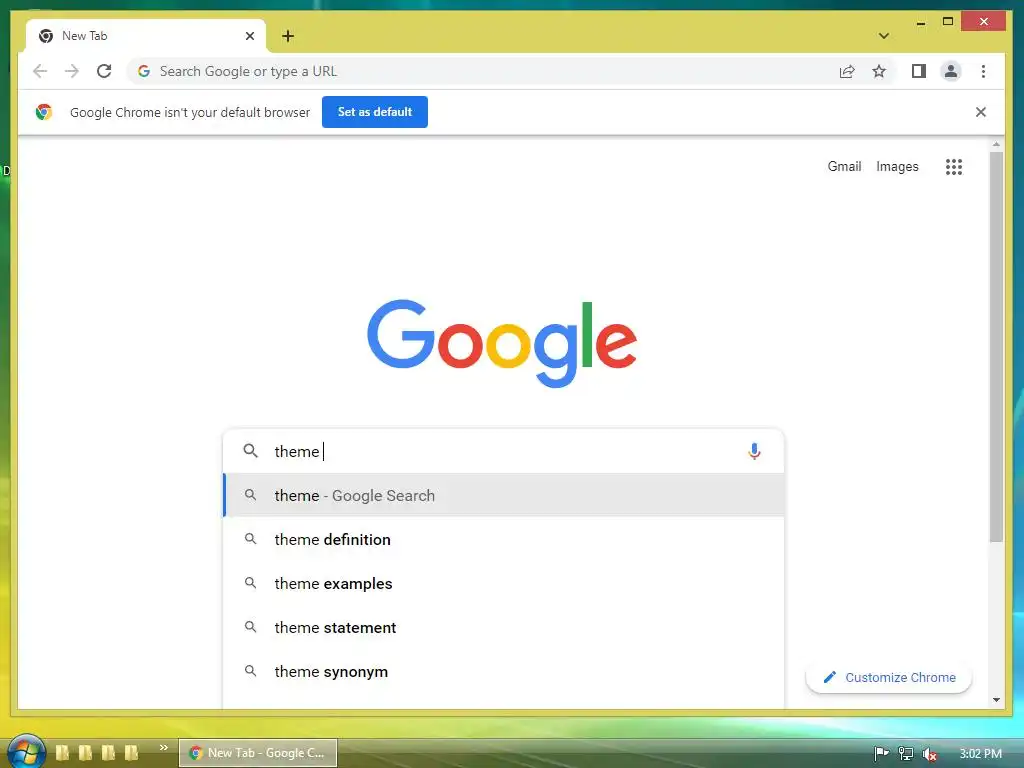Click the Google G icon in the address bar
Image resolution: width=1024 pixels, height=768 pixels.
click(x=144, y=71)
